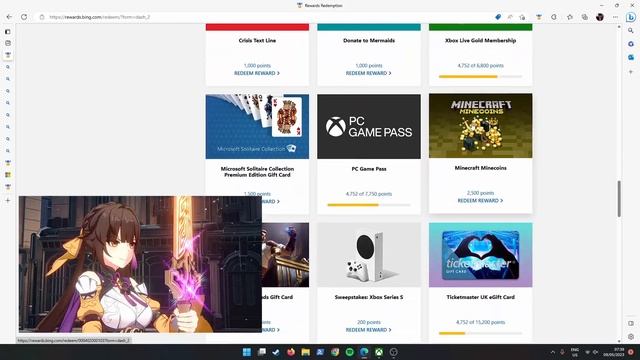Open the Xbox Series S console image
The height and width of the screenshot is (360, 640).
[x=369, y=255]
